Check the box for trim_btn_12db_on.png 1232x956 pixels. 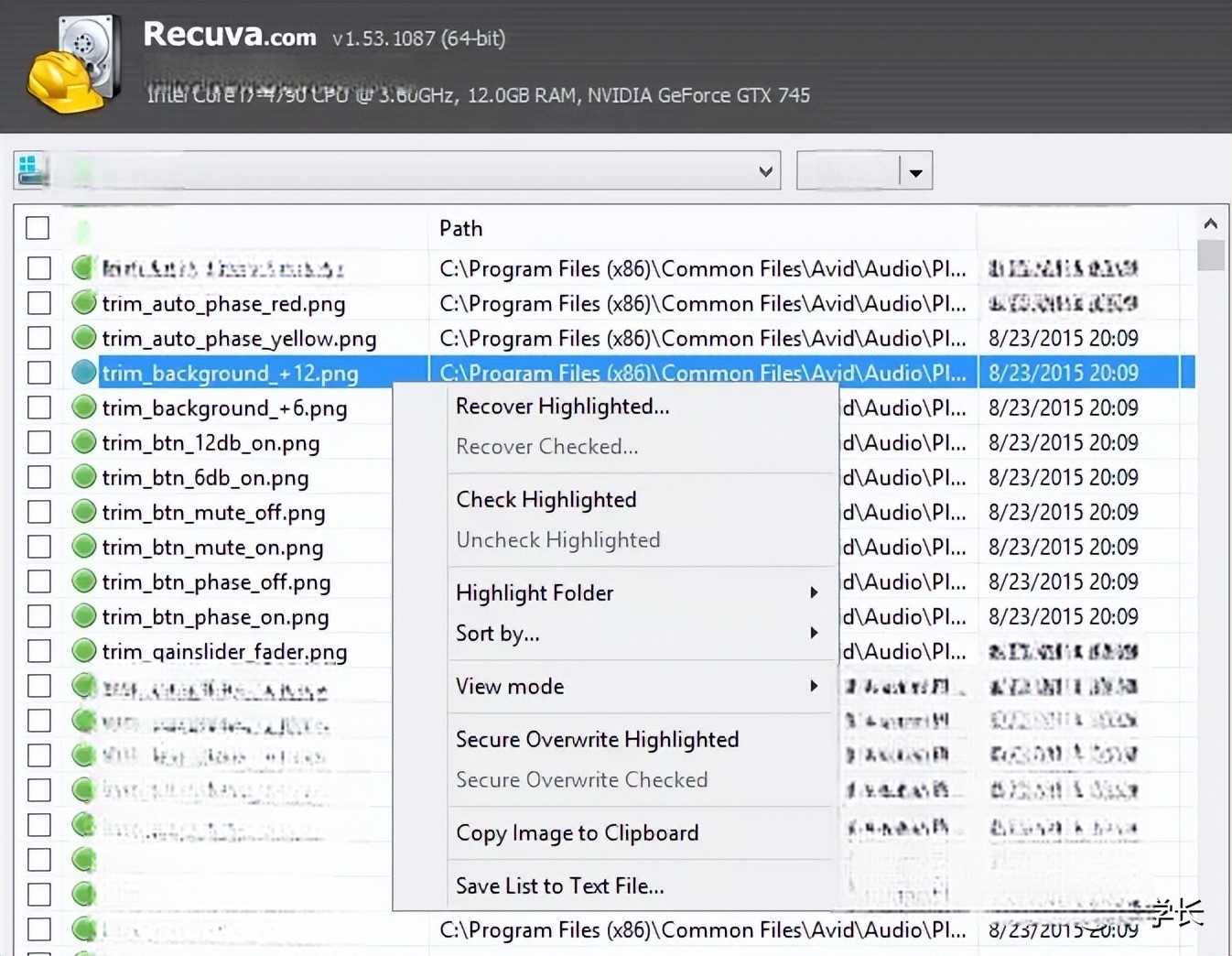tap(39, 441)
